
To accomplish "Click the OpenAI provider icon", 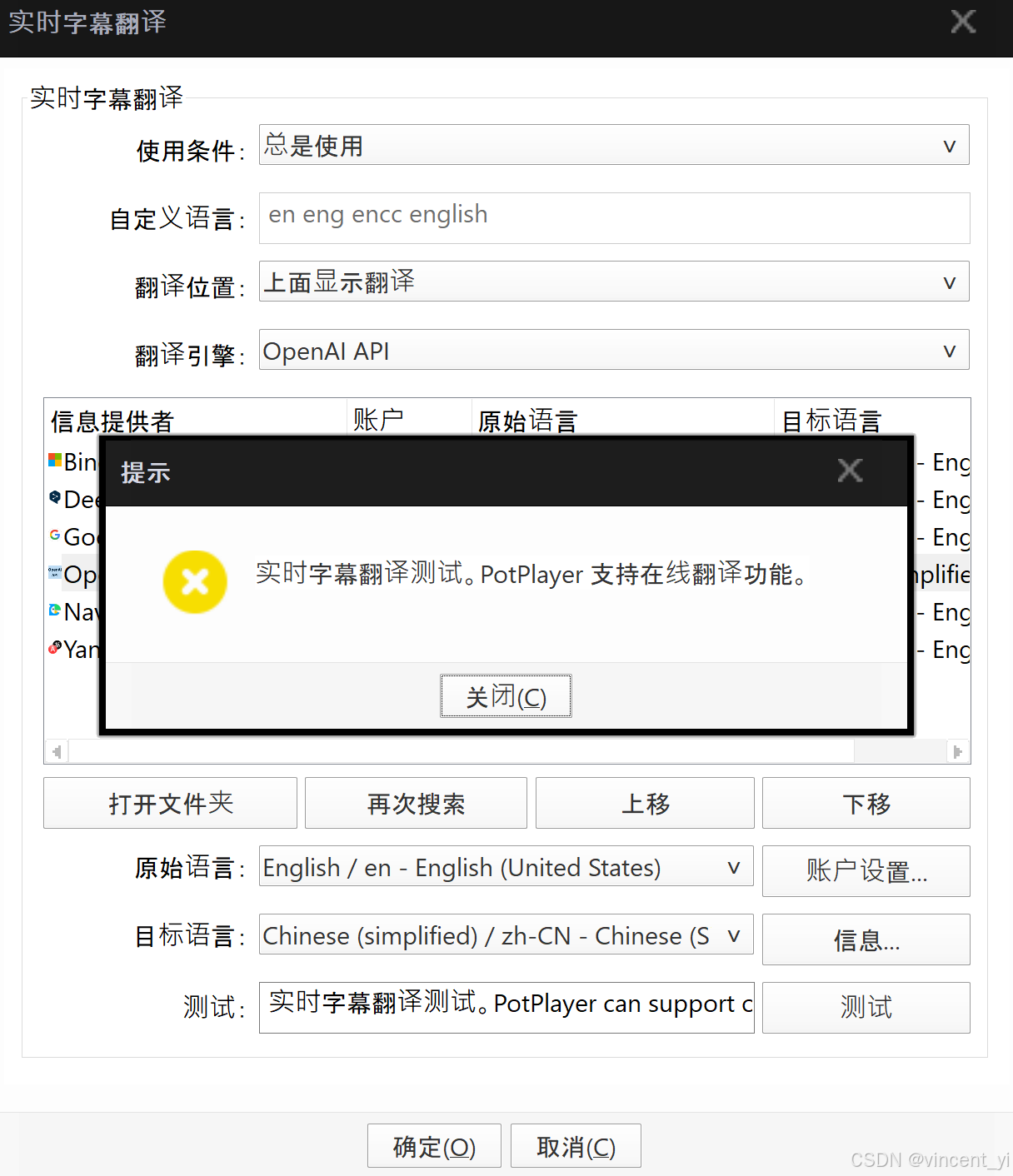I will [x=55, y=573].
